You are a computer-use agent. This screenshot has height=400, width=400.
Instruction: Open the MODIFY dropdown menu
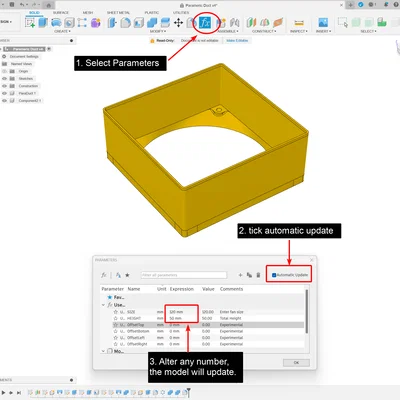(158, 31)
